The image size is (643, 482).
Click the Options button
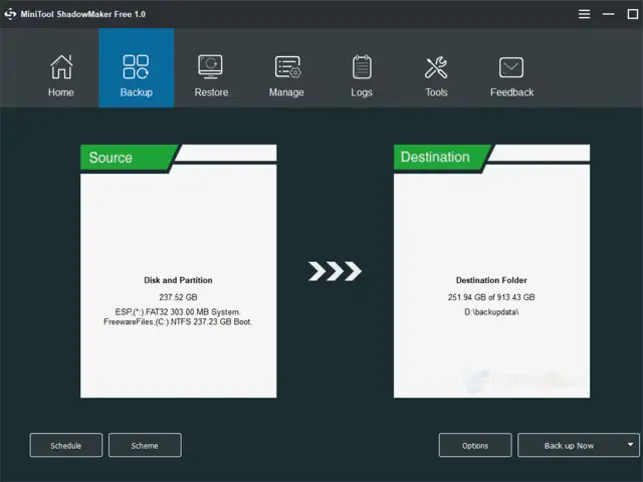(475, 445)
